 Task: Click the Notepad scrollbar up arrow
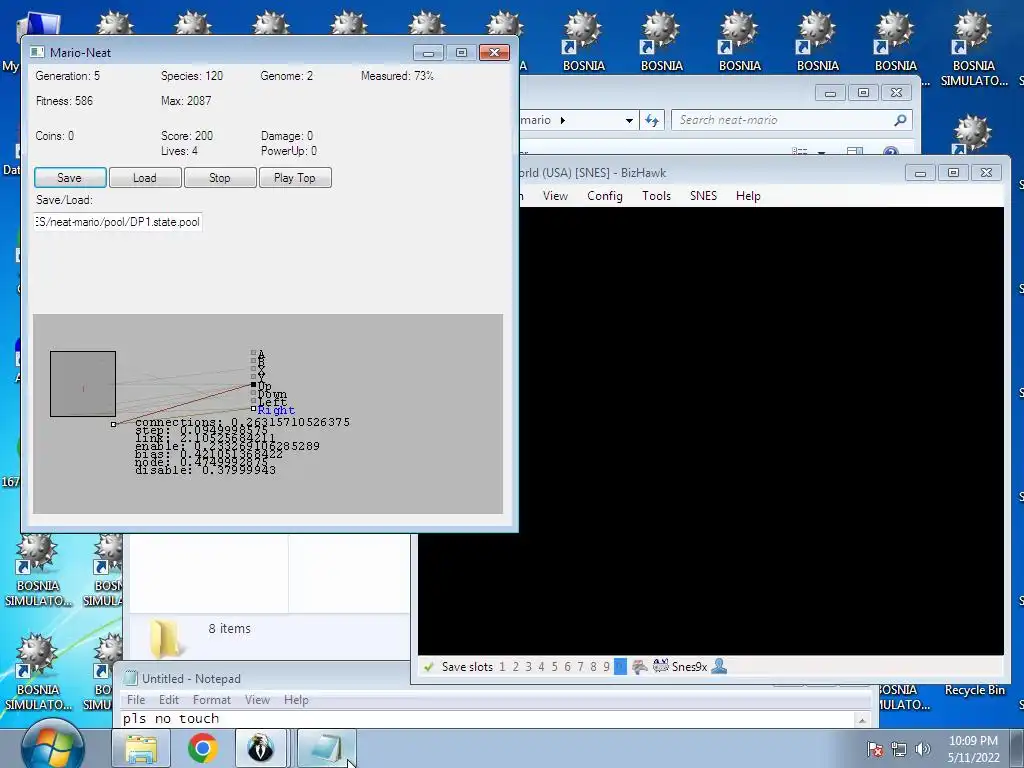(x=862, y=720)
